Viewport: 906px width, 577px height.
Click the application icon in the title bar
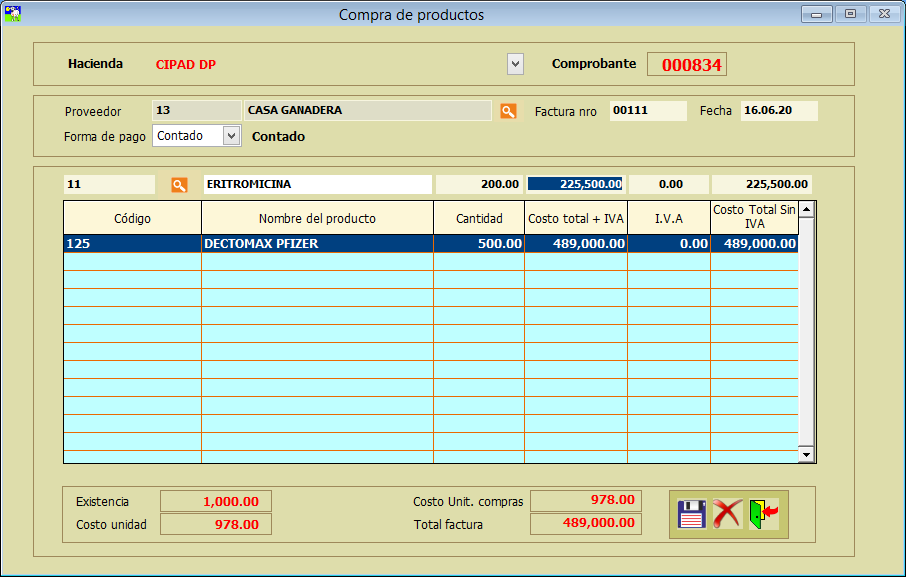point(13,14)
